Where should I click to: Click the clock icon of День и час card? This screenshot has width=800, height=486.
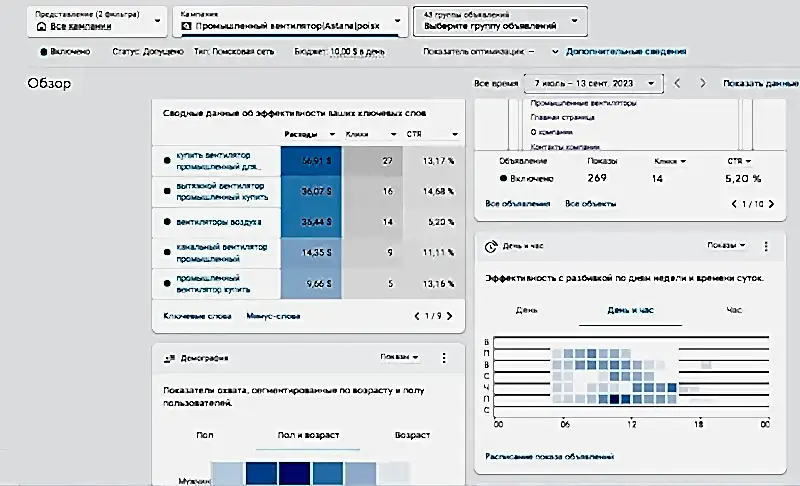[x=491, y=247]
